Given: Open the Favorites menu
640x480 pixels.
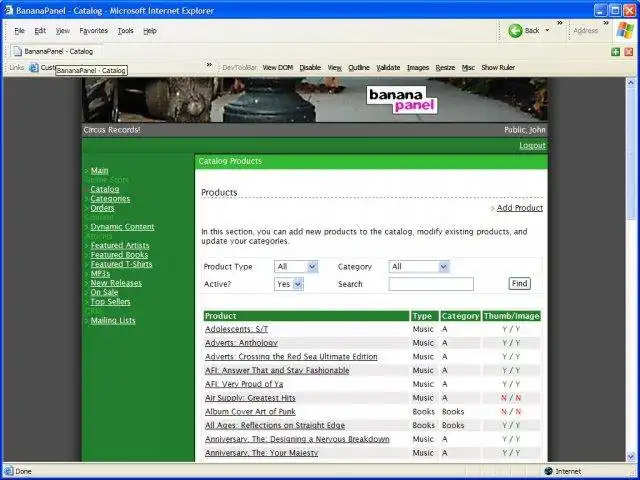Looking at the screenshot, I should [93, 31].
